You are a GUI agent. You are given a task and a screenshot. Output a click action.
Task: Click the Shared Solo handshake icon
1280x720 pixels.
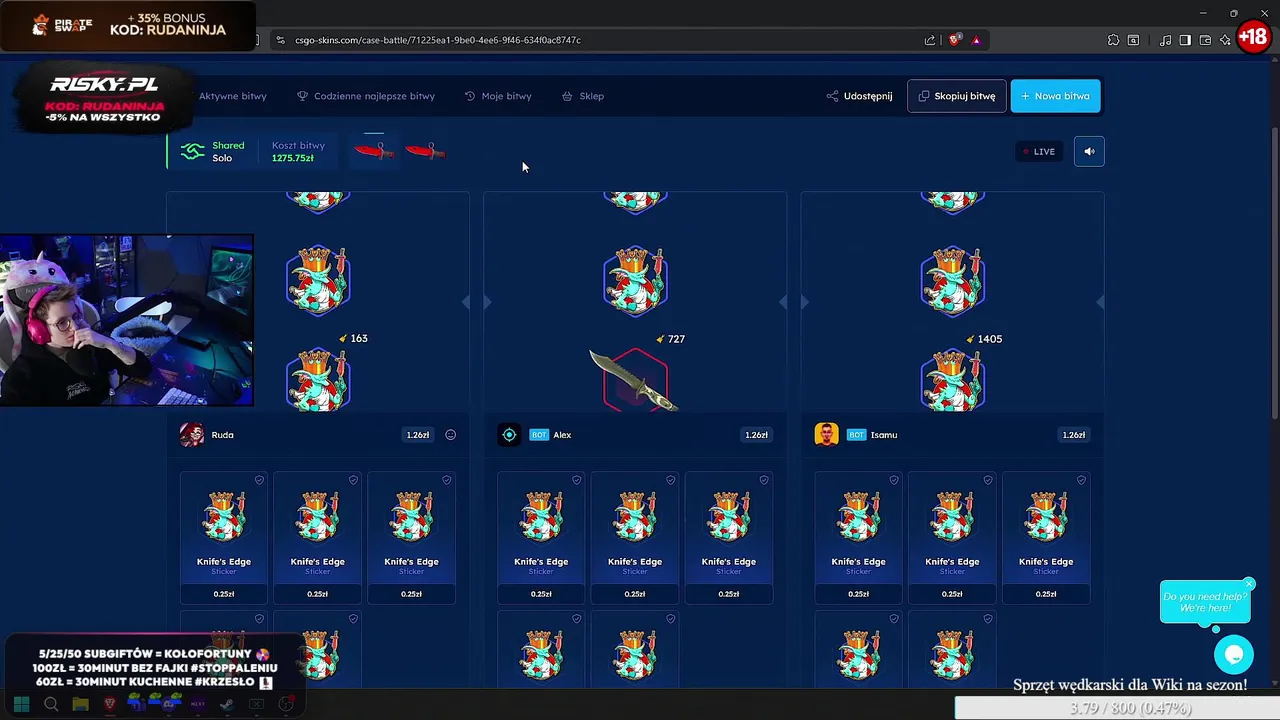[x=192, y=151]
